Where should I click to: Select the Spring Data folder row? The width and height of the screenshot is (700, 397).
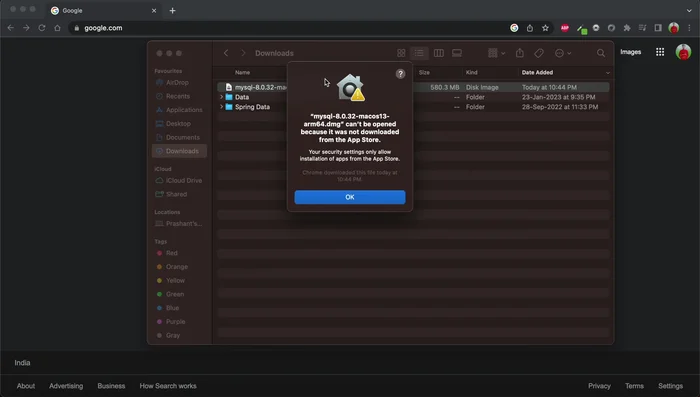point(413,107)
